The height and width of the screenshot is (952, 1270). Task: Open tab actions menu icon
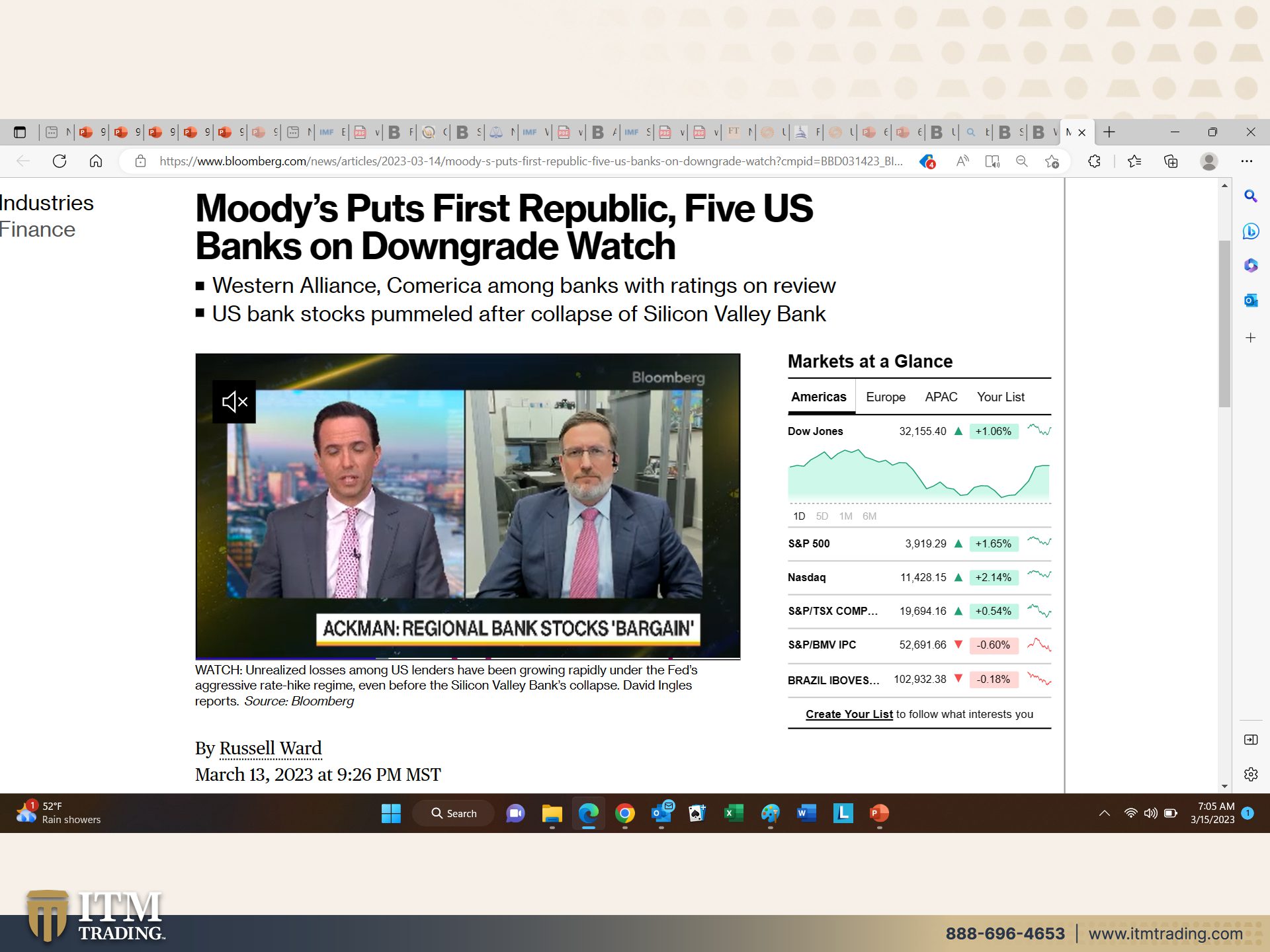(x=20, y=132)
